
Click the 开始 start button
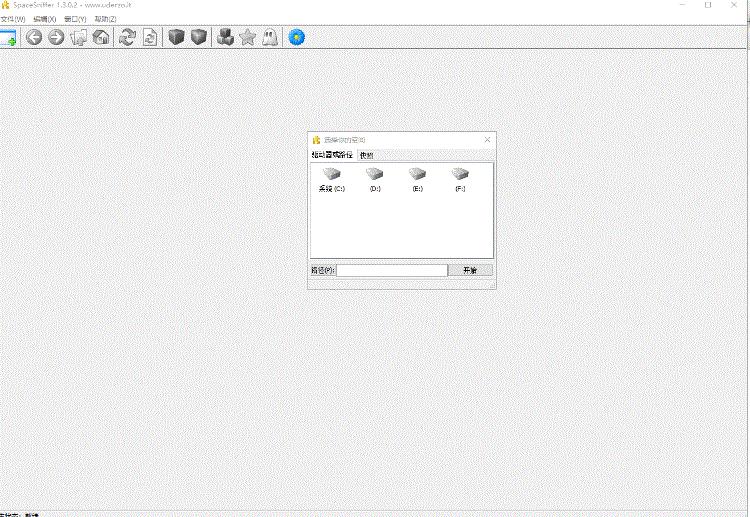(470, 270)
